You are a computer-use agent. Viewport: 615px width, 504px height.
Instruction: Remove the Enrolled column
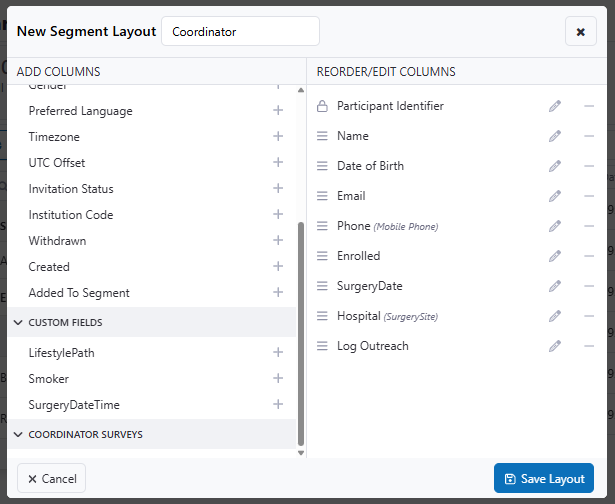[x=589, y=256]
